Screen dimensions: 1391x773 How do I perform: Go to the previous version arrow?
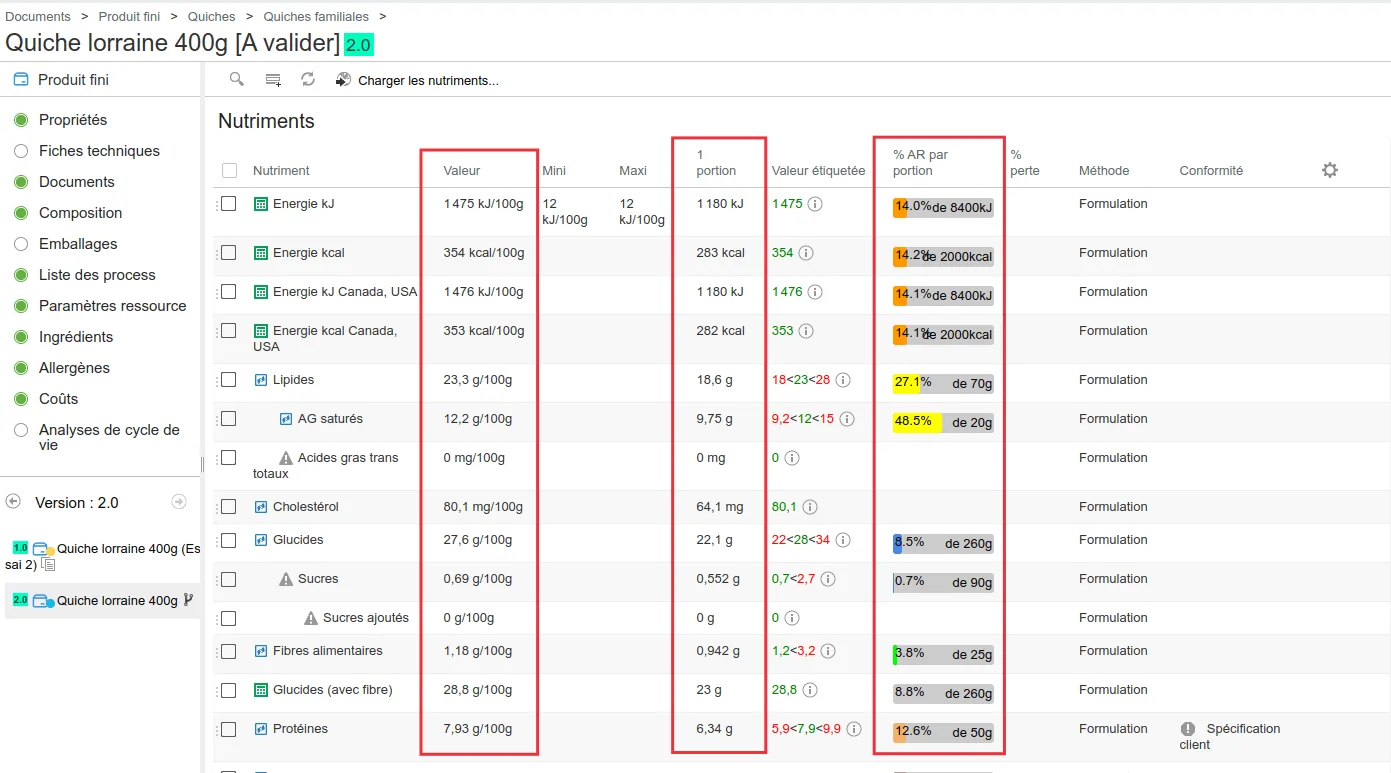click(14, 502)
